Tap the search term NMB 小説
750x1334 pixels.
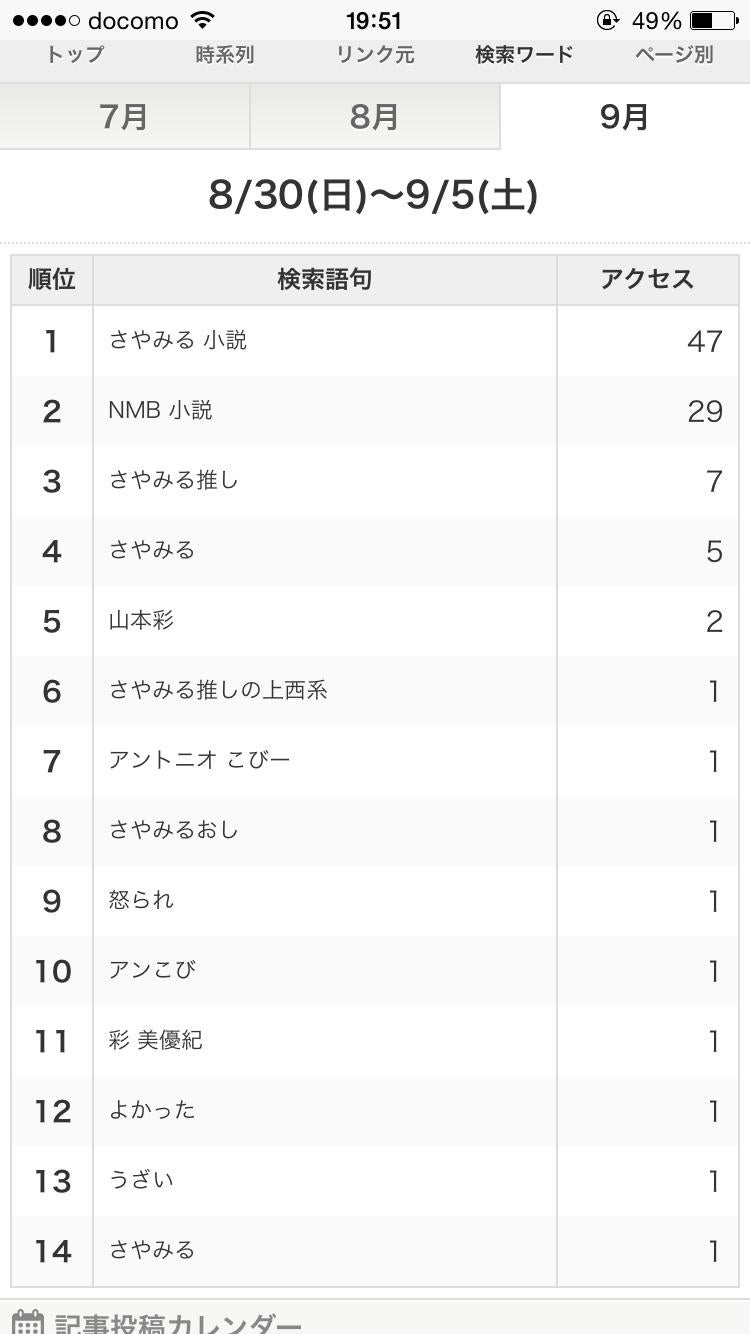[160, 411]
